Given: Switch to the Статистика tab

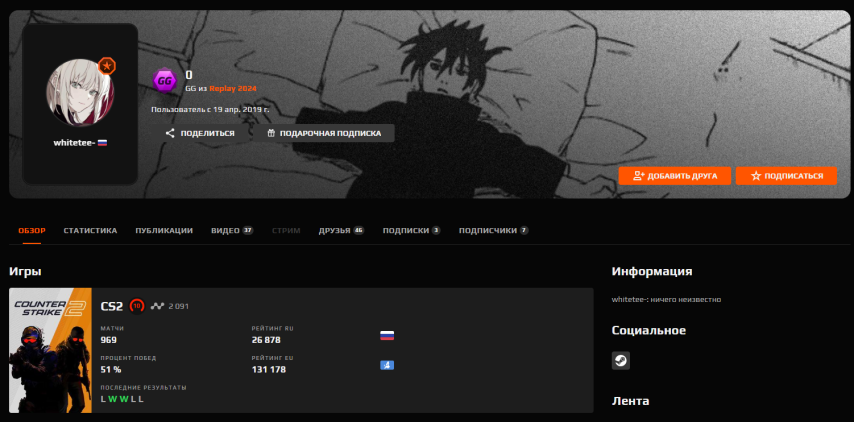Looking at the screenshot, I should (x=90, y=230).
